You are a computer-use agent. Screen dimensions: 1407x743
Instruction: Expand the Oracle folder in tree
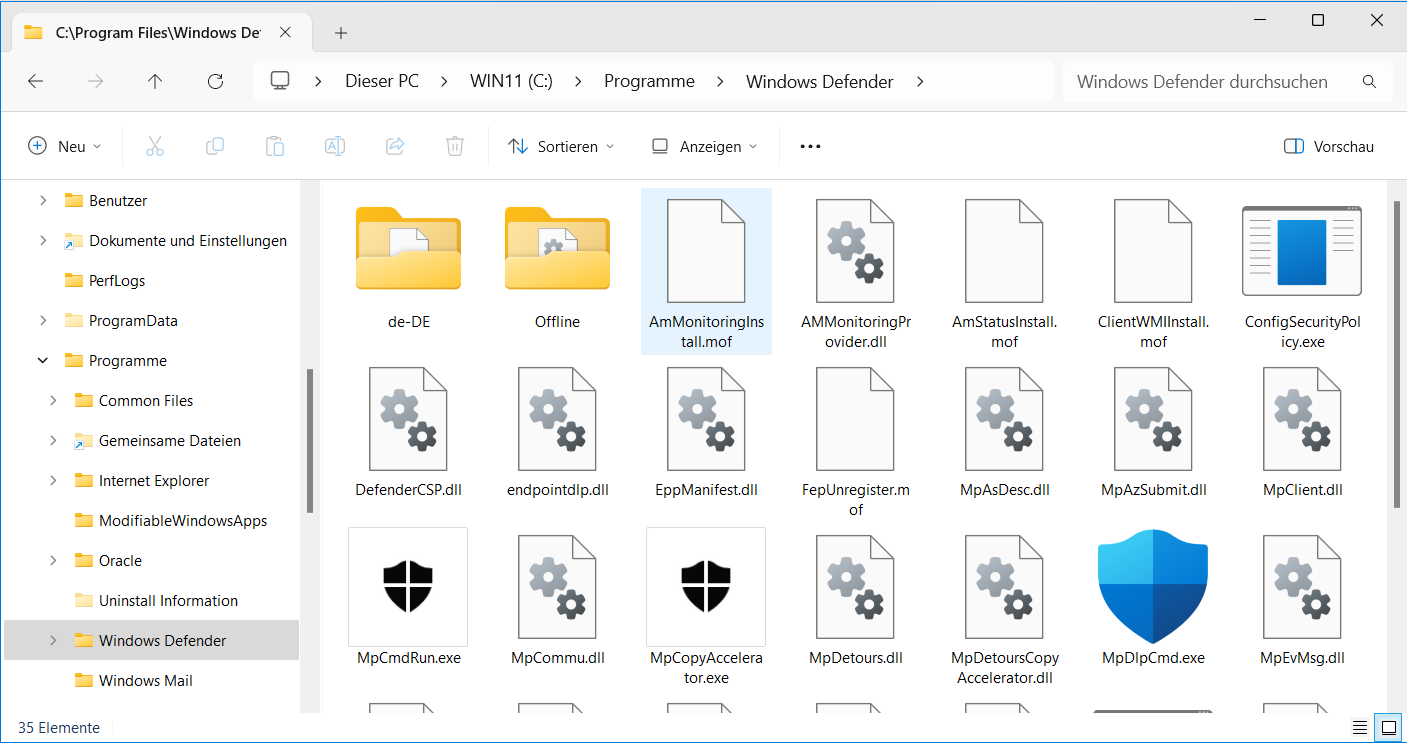coord(53,561)
